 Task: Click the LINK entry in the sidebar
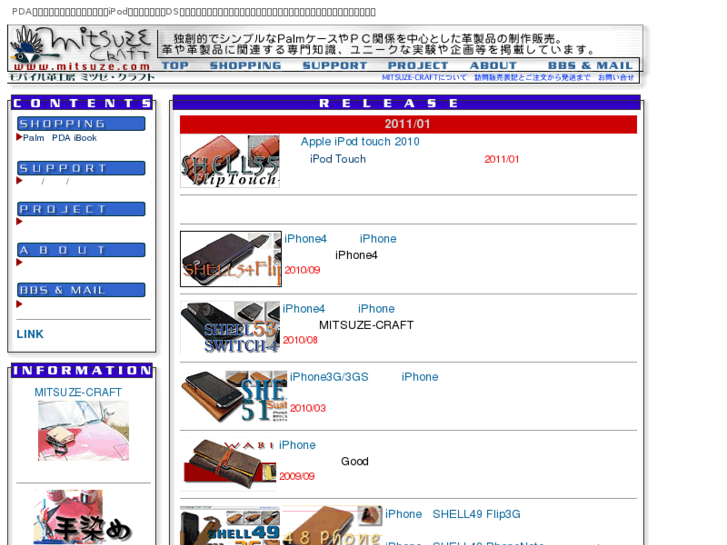(30, 334)
